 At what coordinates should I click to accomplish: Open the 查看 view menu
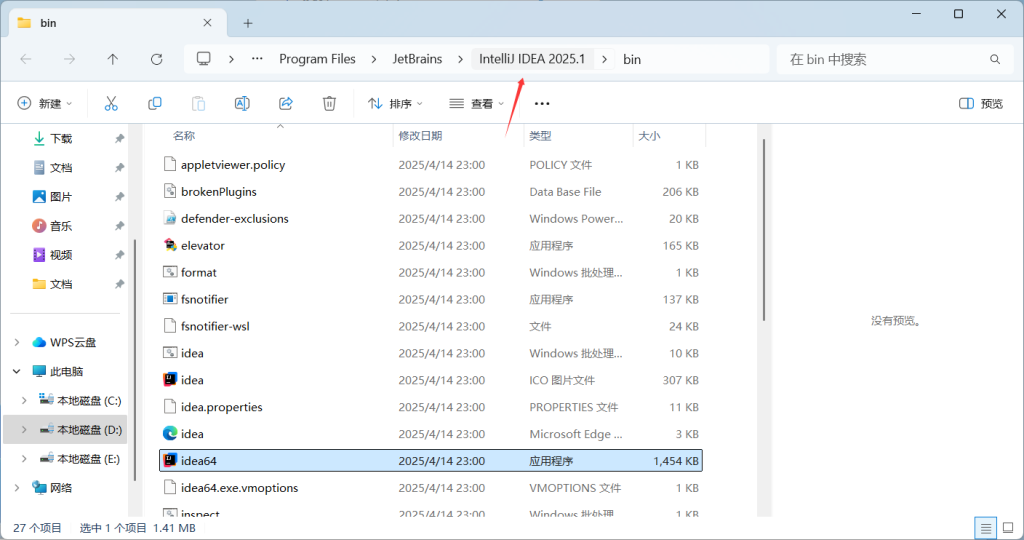[x=476, y=103]
